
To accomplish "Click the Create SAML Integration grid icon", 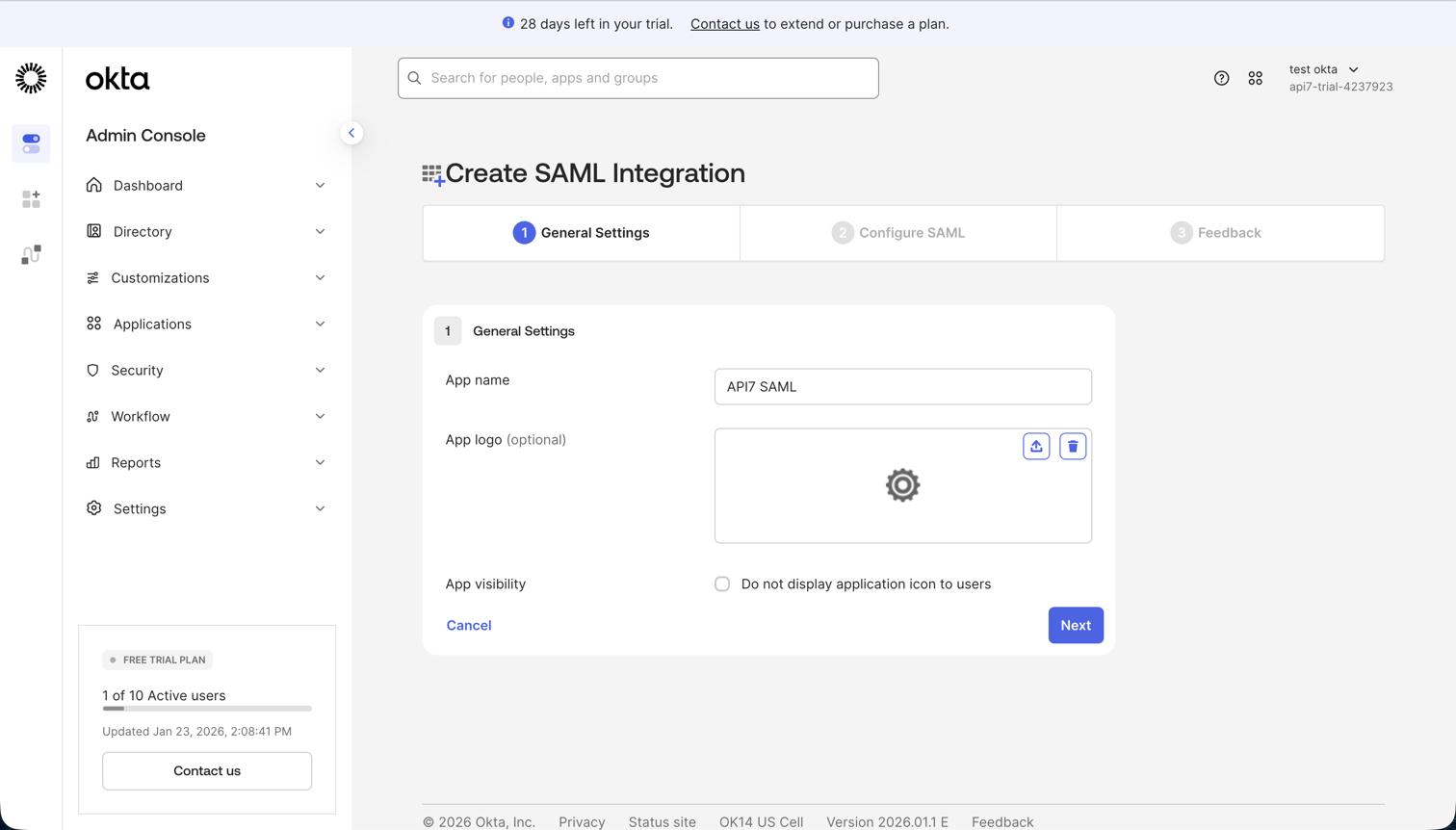I will (x=432, y=172).
